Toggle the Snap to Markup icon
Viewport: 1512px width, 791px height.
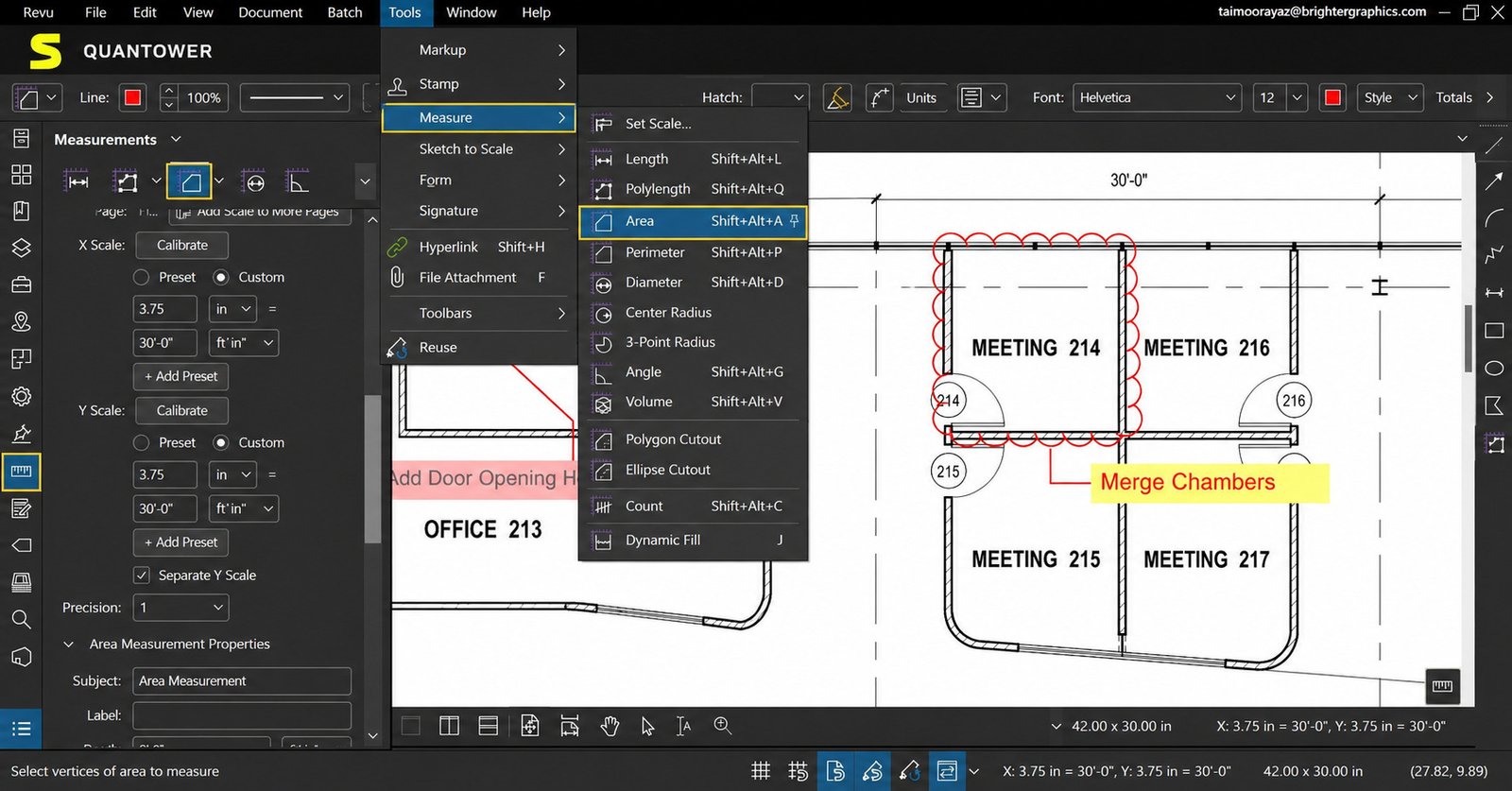[x=872, y=771]
